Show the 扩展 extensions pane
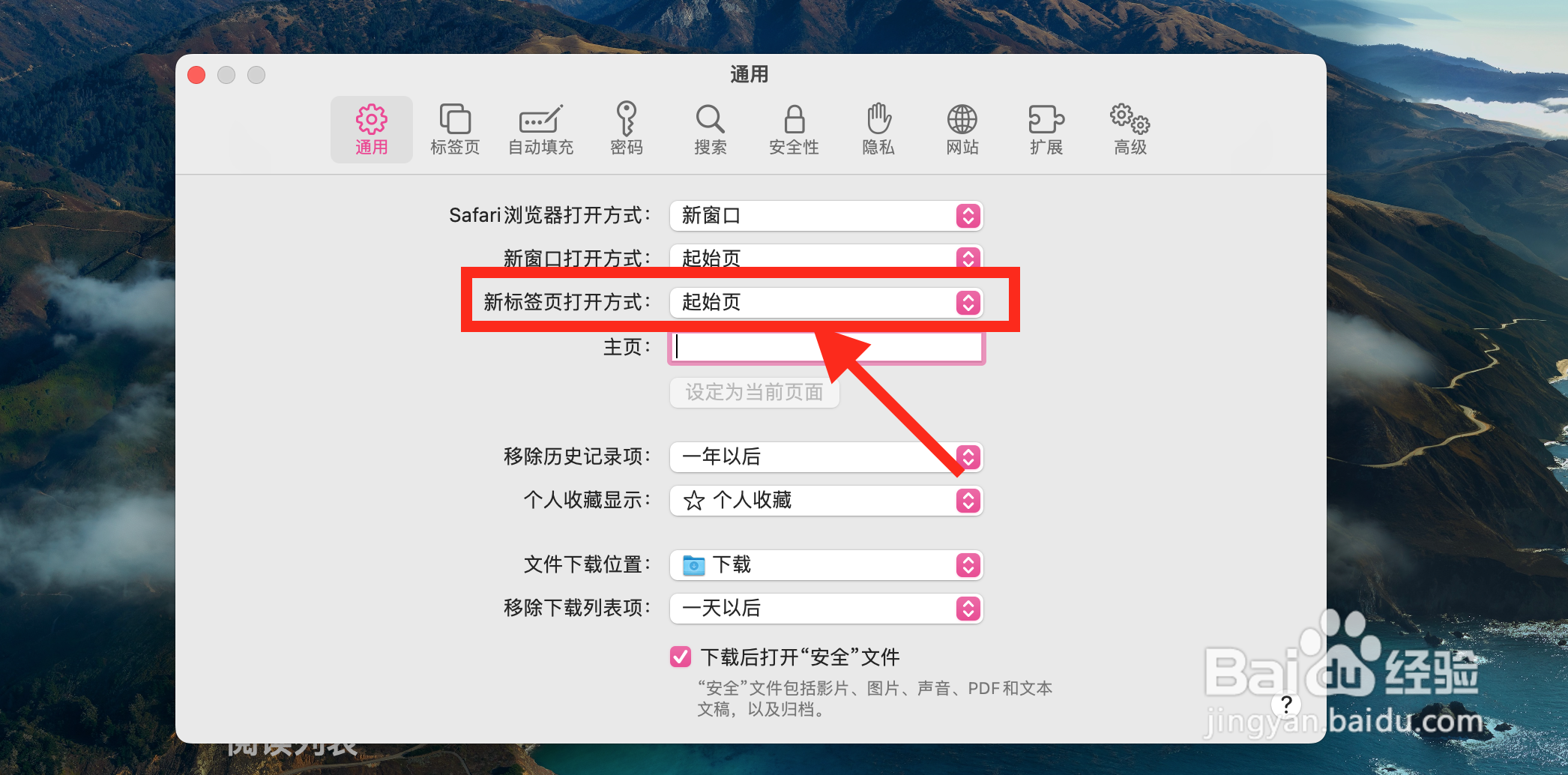The width and height of the screenshot is (1568, 775). click(1046, 130)
